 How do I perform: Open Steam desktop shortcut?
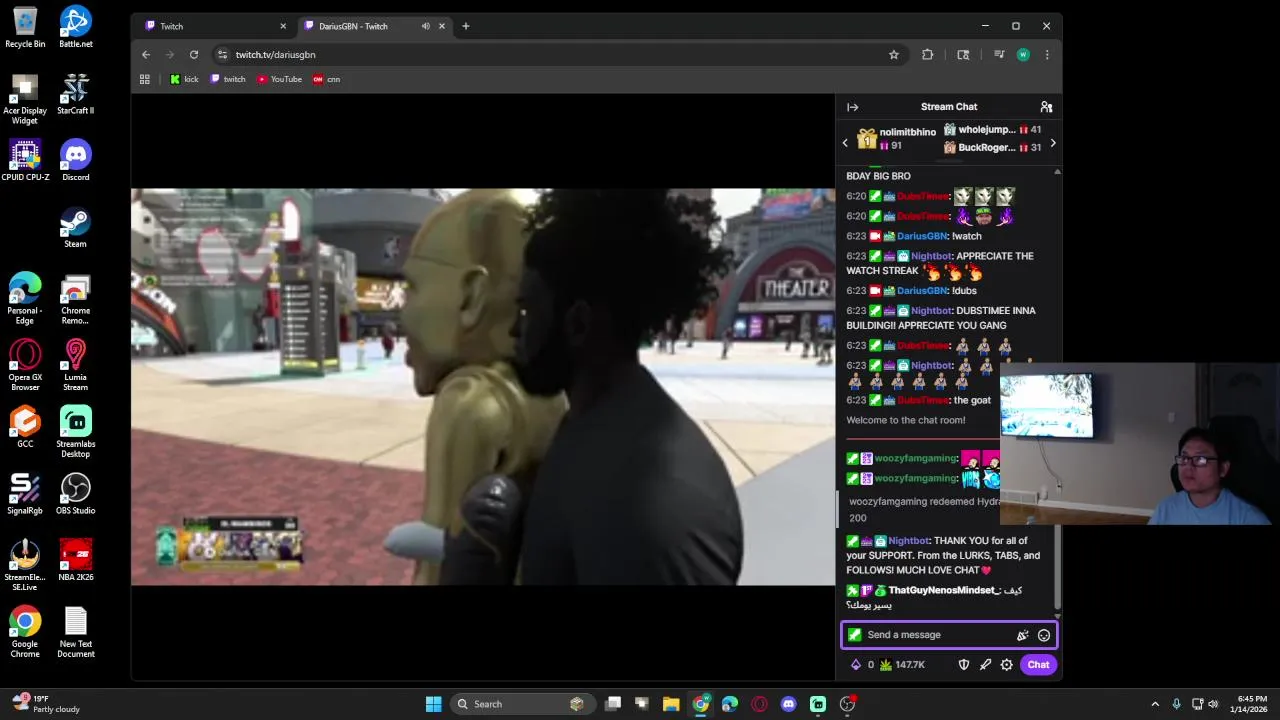76,227
